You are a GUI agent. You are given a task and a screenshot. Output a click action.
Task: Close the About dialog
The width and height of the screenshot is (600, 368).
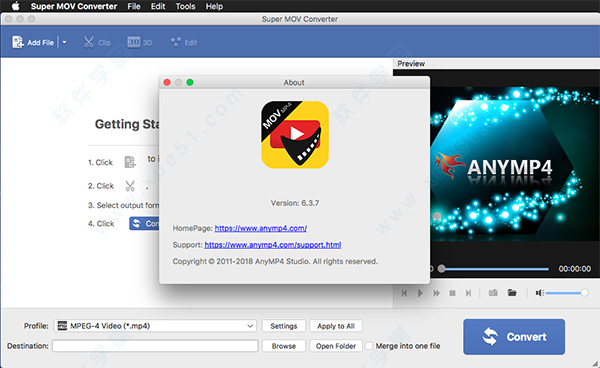167,82
